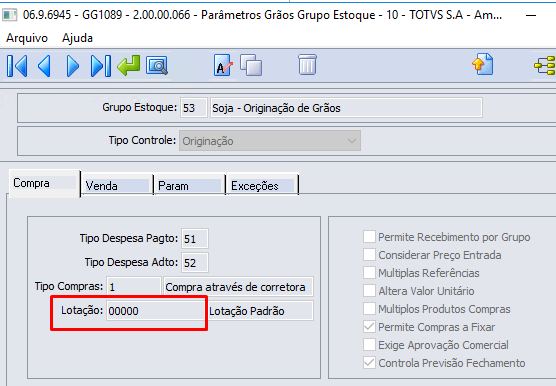The image size is (556, 386).
Task: Toggle Multiplos Produtos Compras checkbox
Action: click(x=369, y=309)
